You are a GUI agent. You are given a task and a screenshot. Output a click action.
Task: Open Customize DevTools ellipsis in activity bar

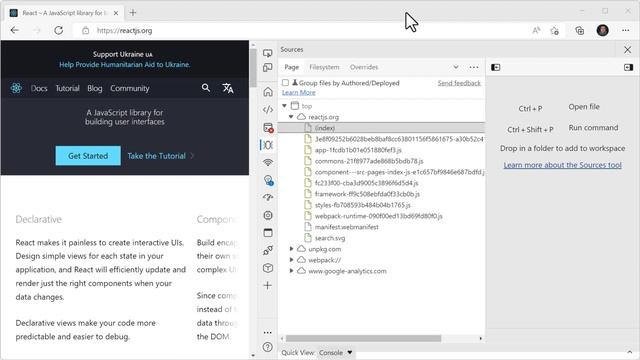point(267,333)
